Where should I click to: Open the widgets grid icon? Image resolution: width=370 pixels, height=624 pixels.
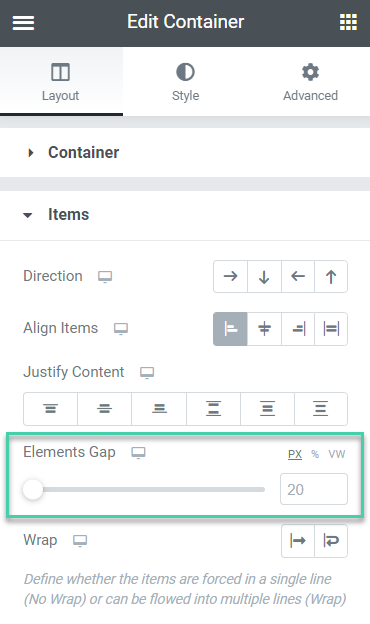[348, 22]
